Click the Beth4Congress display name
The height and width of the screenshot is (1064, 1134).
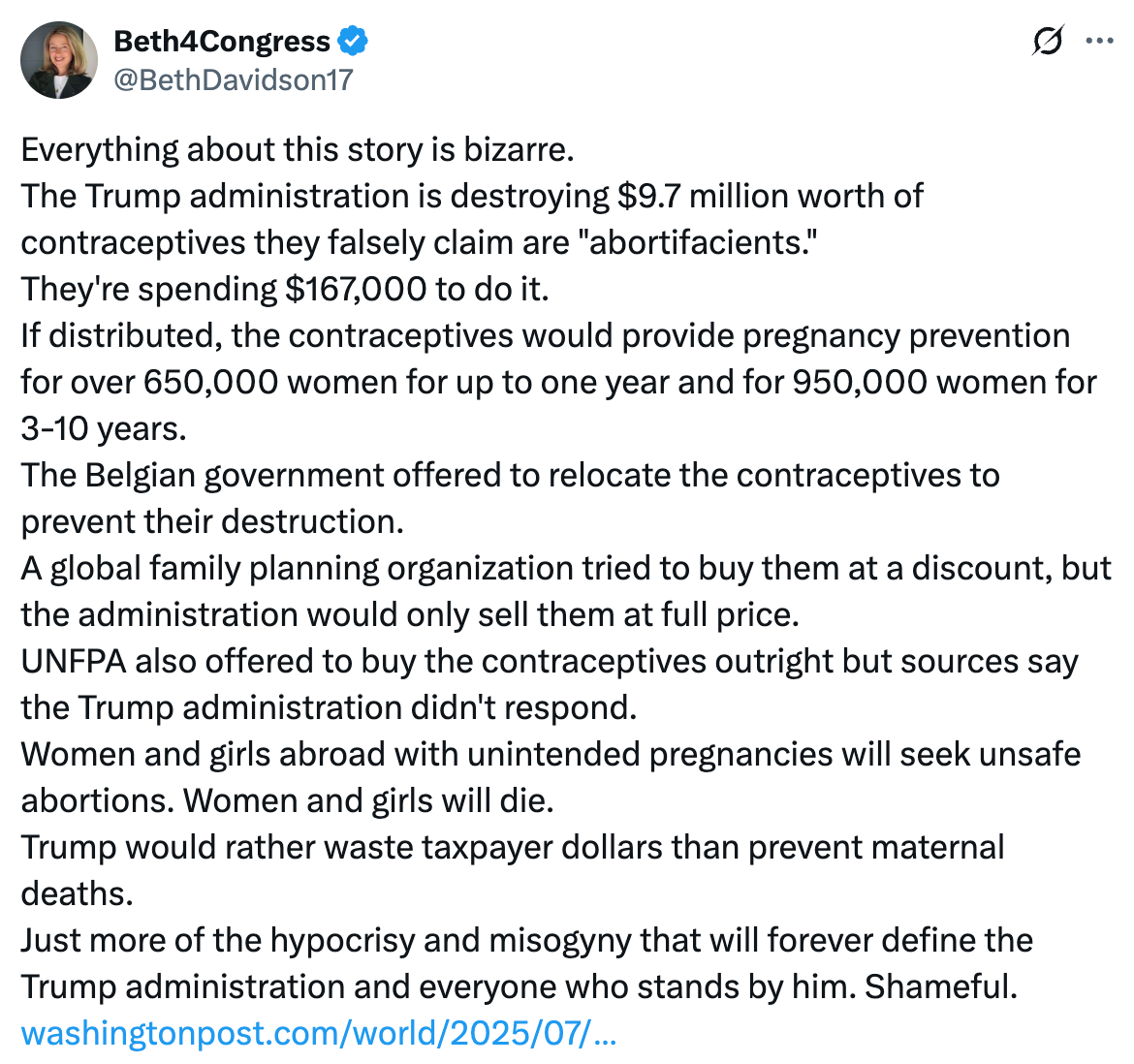[222, 42]
